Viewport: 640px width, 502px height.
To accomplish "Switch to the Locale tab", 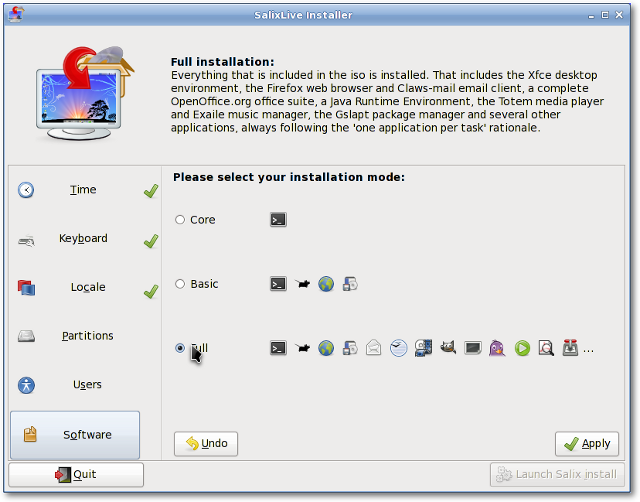I will coord(84,288).
